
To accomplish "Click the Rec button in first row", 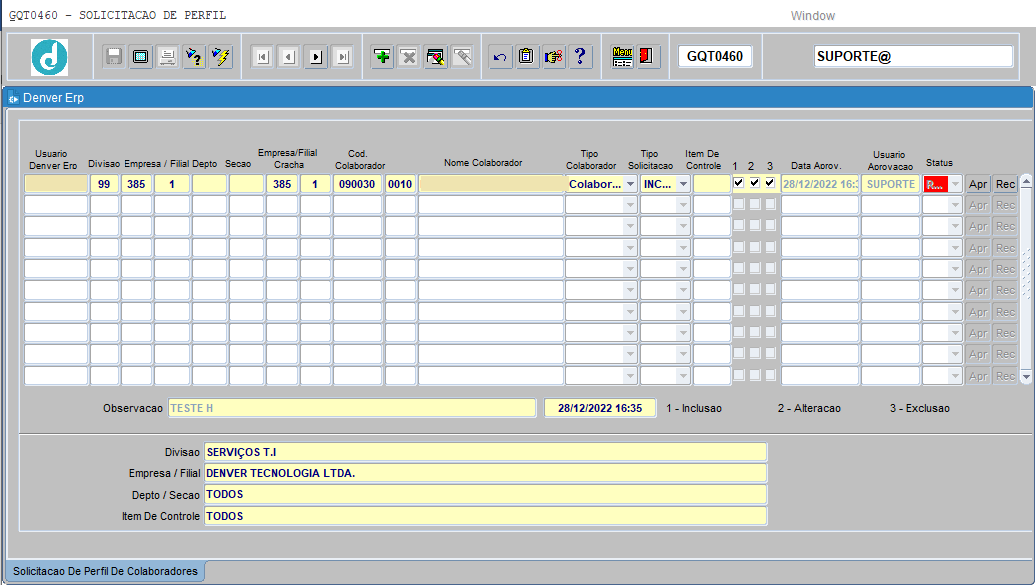I will [x=1005, y=184].
